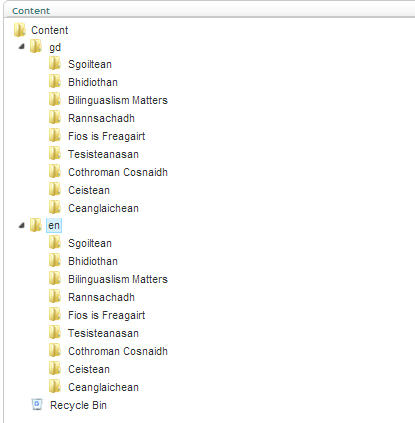415x423 pixels.
Task: Select Bilinguaslism Matters under the en folder
Action: click(x=118, y=279)
